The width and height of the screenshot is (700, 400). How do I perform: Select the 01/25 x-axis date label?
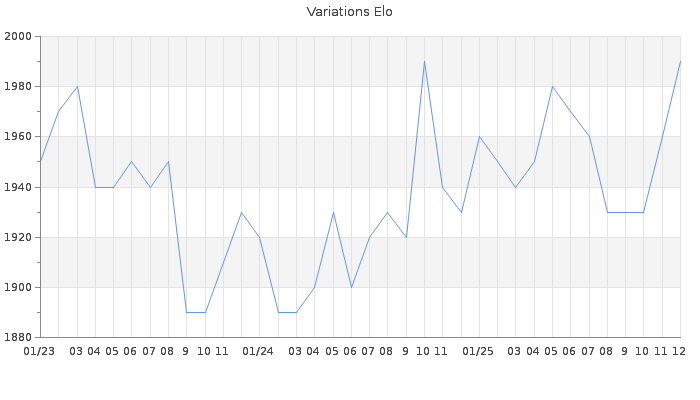click(x=478, y=351)
